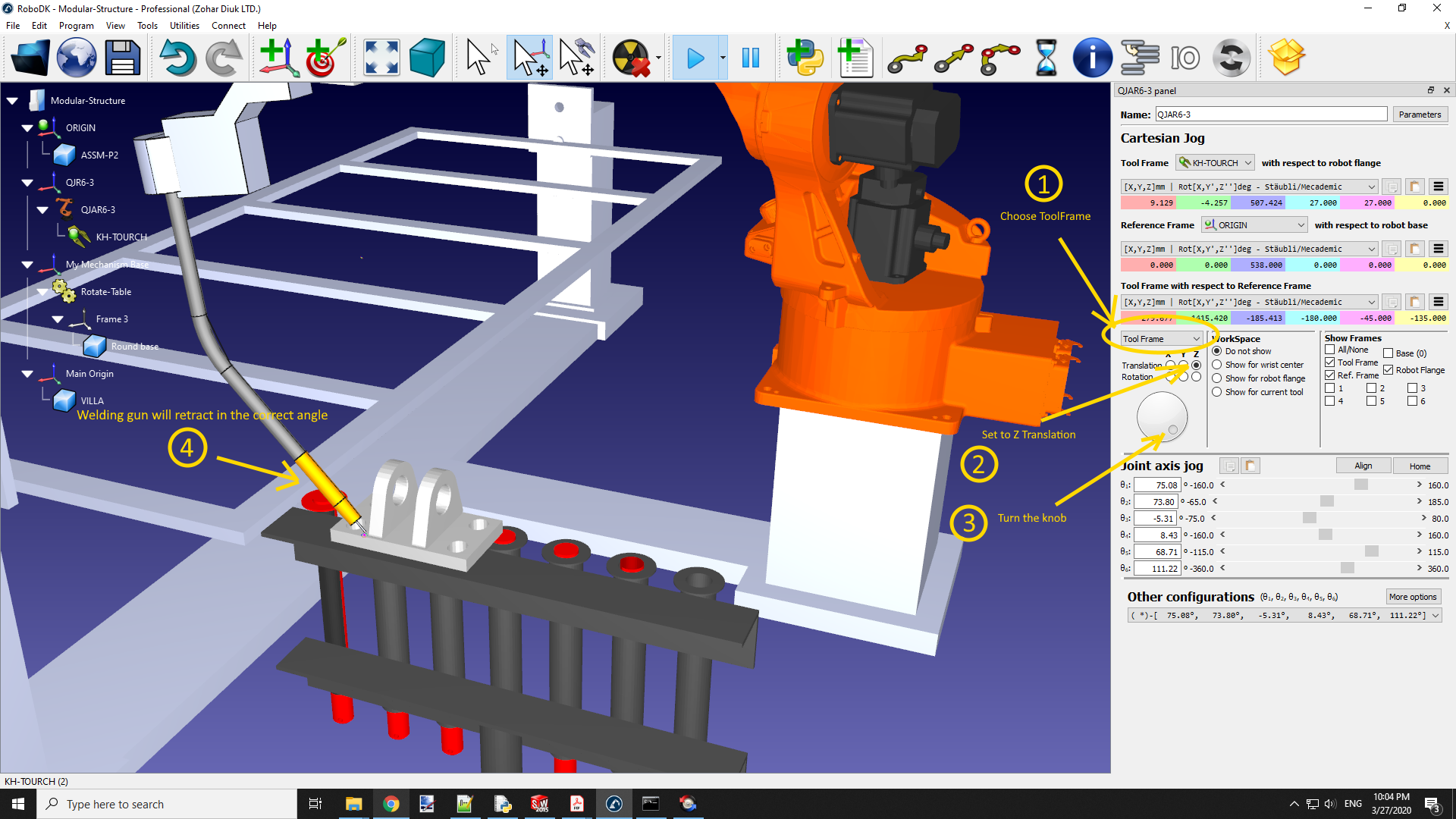This screenshot has width=1456, height=819.
Task: Click the Check collisions radiation icon
Action: (x=632, y=58)
